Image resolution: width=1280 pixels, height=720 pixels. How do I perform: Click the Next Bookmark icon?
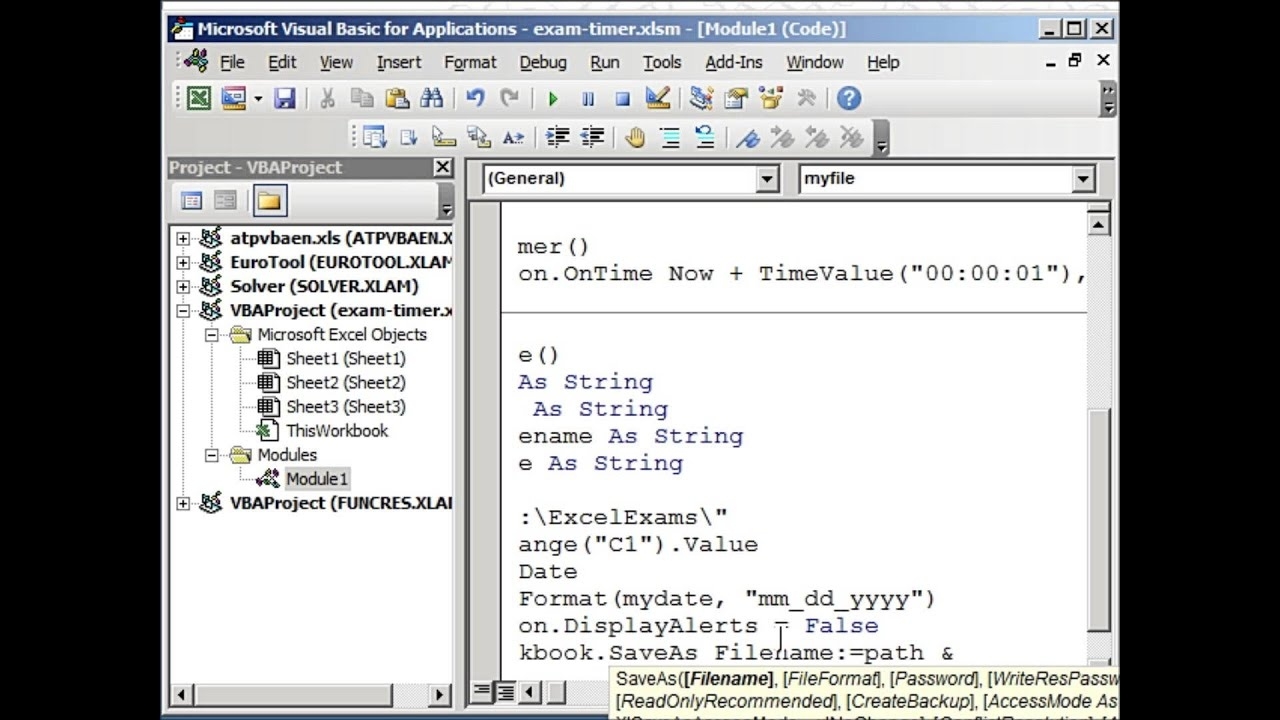point(782,137)
